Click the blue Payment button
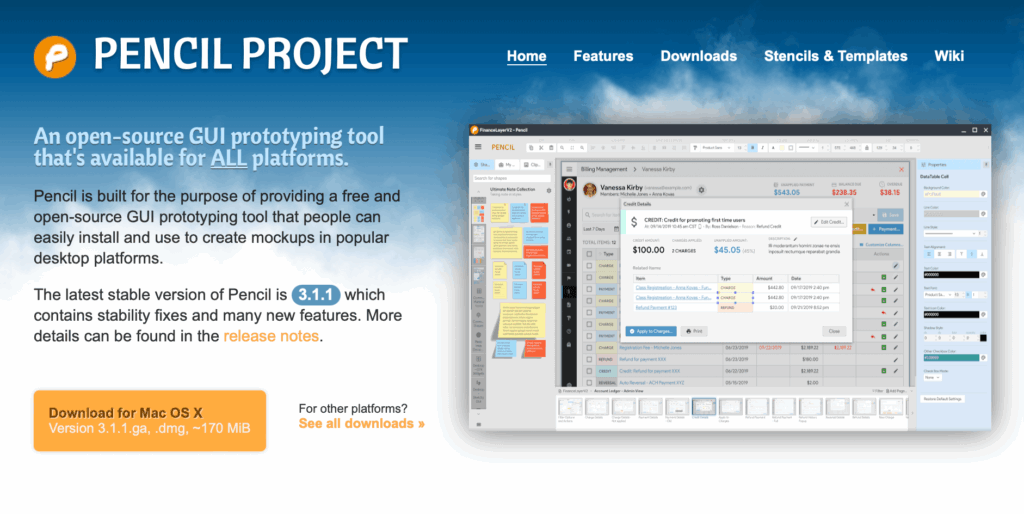Image resolution: width=1024 pixels, height=514 pixels. tap(886, 229)
